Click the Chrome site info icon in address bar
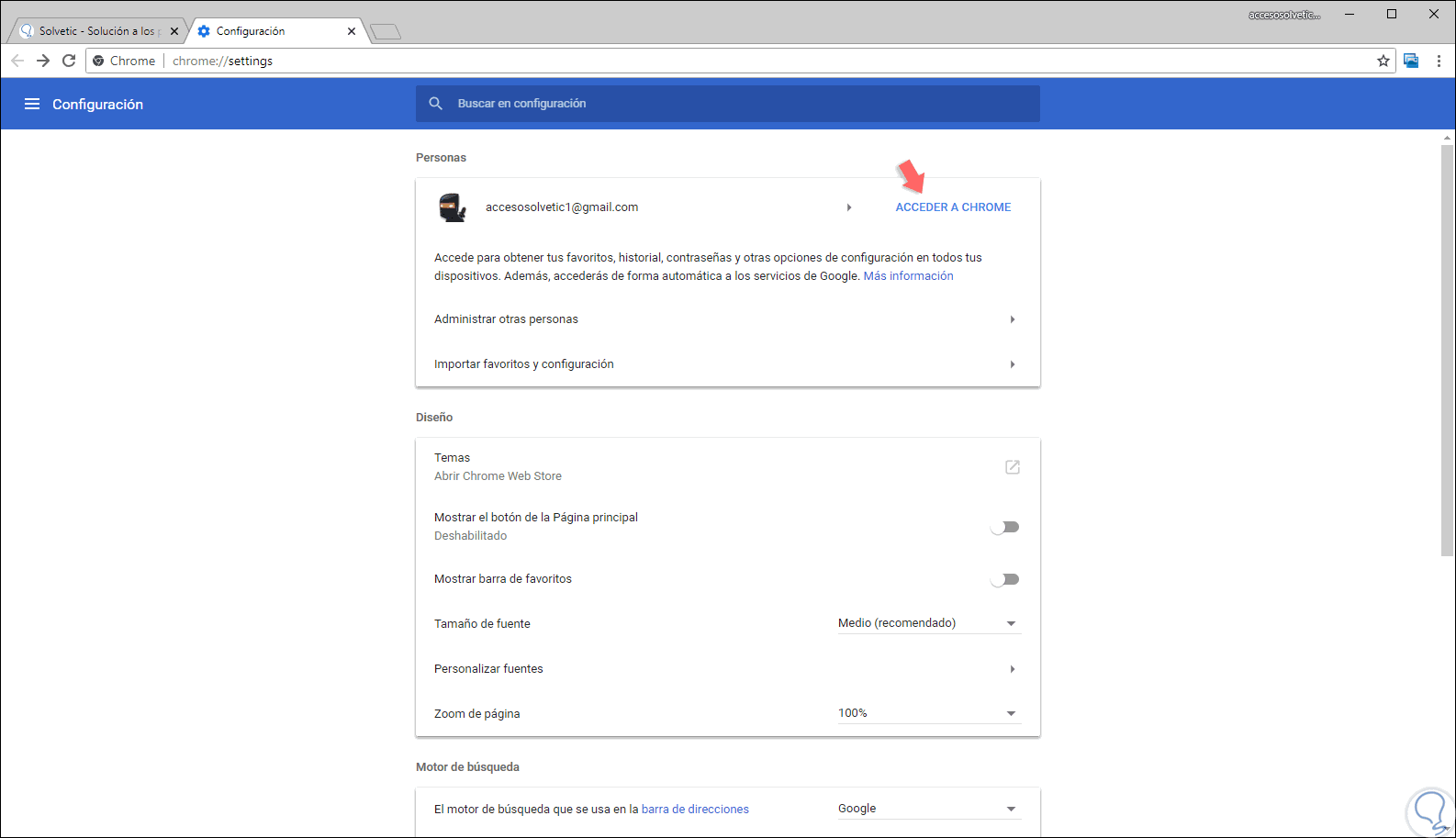 98,61
